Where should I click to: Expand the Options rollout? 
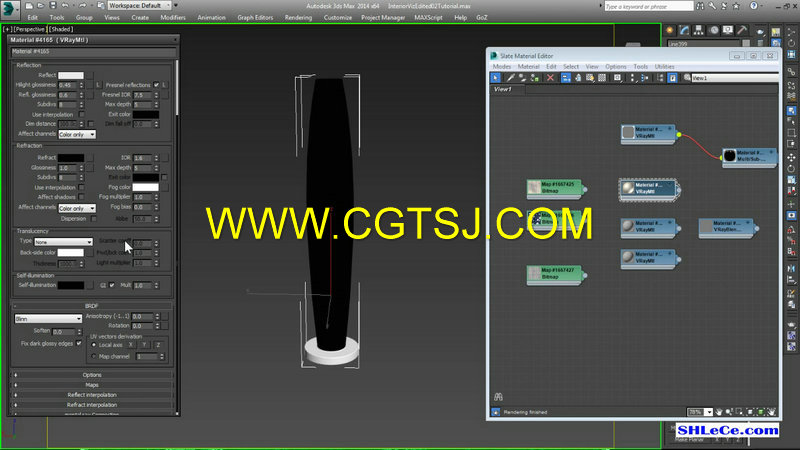(x=92, y=375)
